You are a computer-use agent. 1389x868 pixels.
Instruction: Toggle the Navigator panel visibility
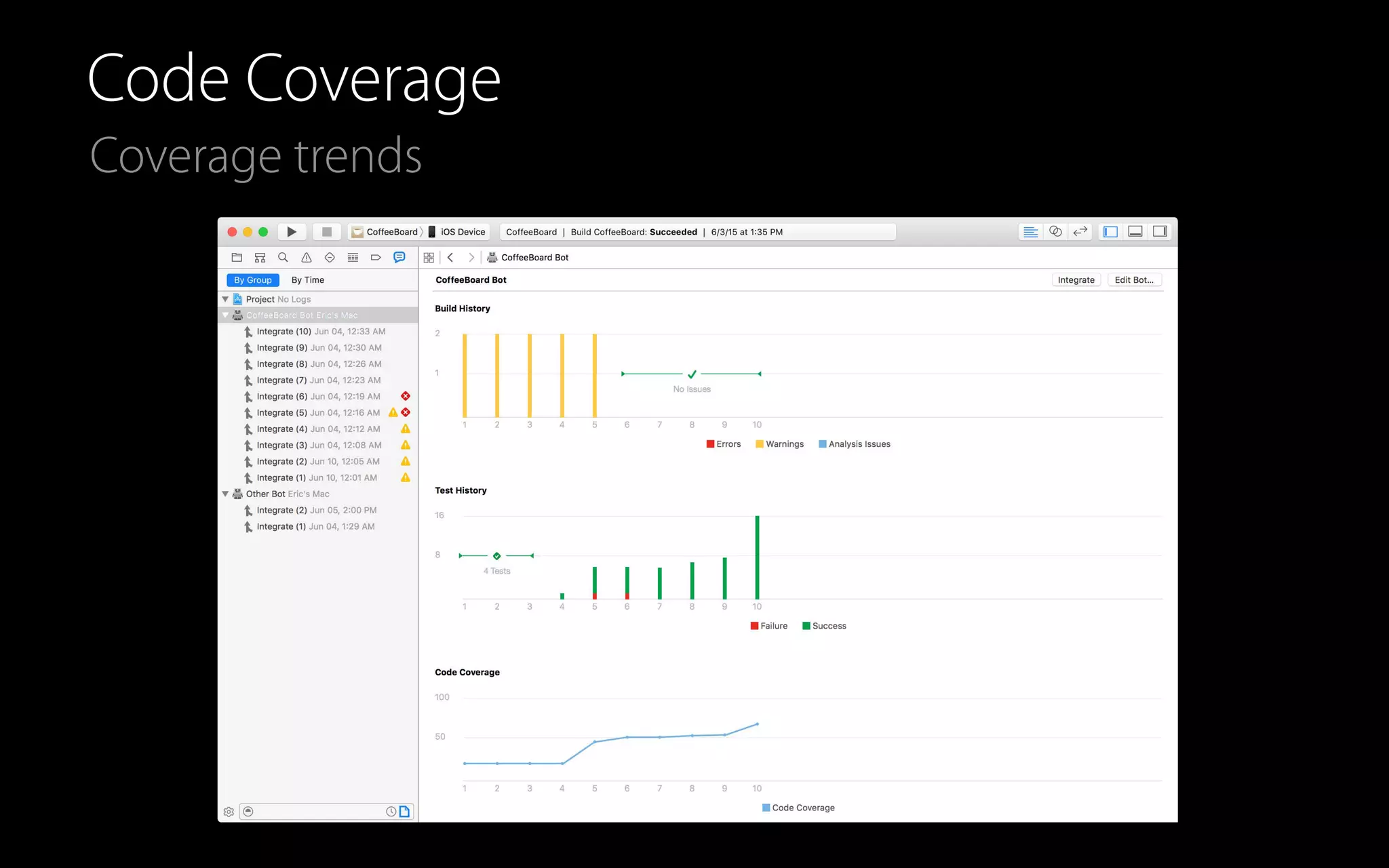(1110, 232)
